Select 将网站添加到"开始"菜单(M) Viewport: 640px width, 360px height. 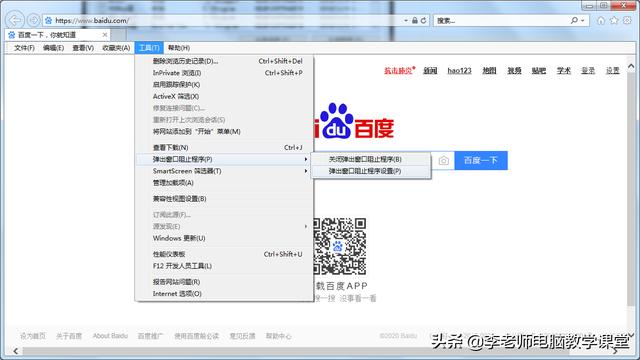pos(224,132)
